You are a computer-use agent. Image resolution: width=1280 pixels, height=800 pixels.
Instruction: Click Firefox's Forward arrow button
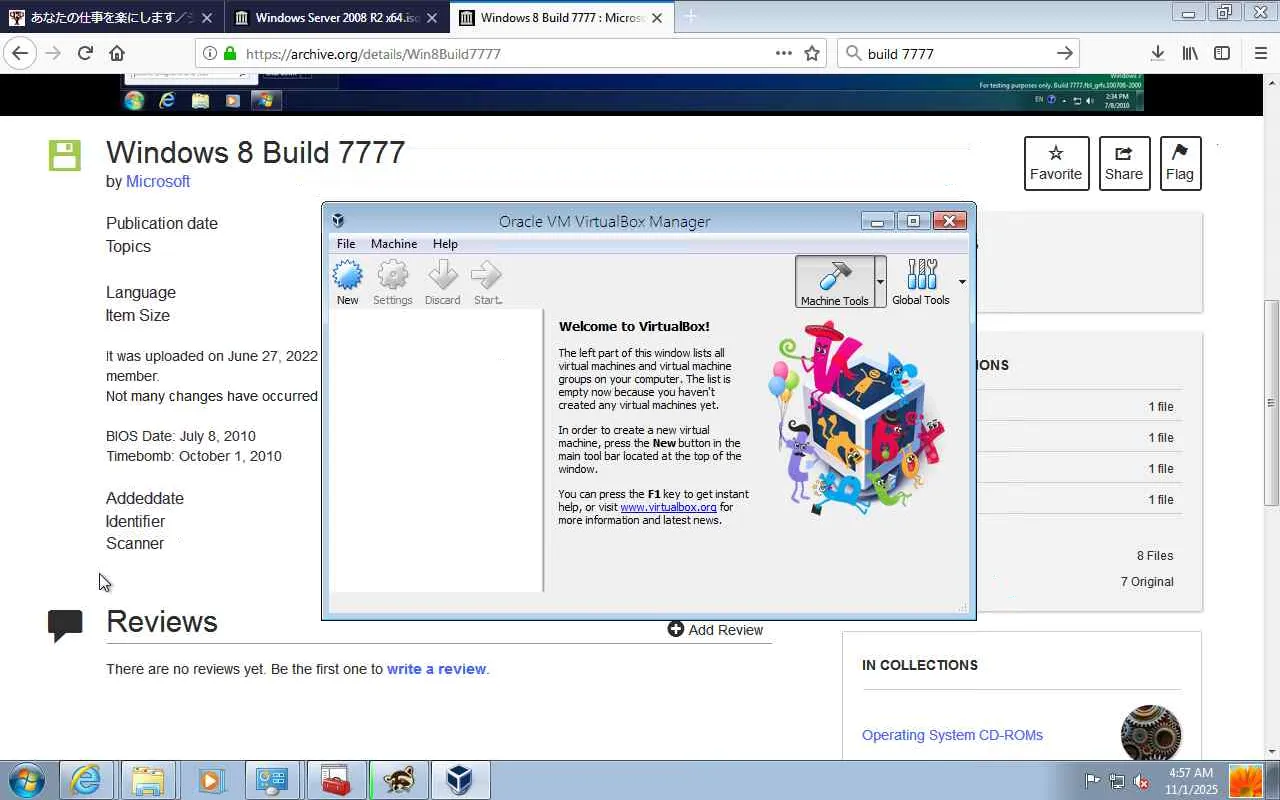[x=53, y=53]
